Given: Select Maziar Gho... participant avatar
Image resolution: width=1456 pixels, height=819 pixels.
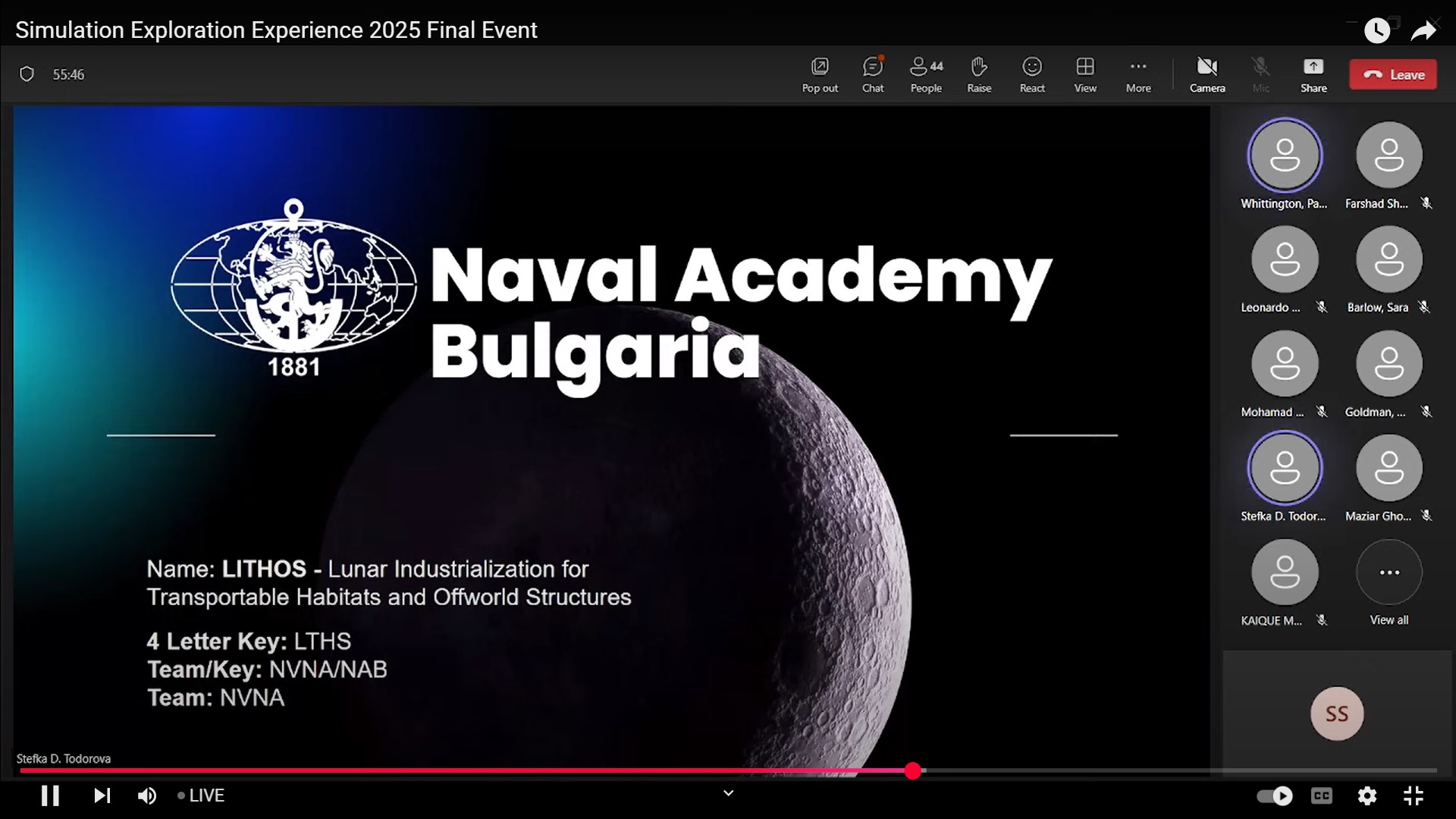Looking at the screenshot, I should 1389,468.
